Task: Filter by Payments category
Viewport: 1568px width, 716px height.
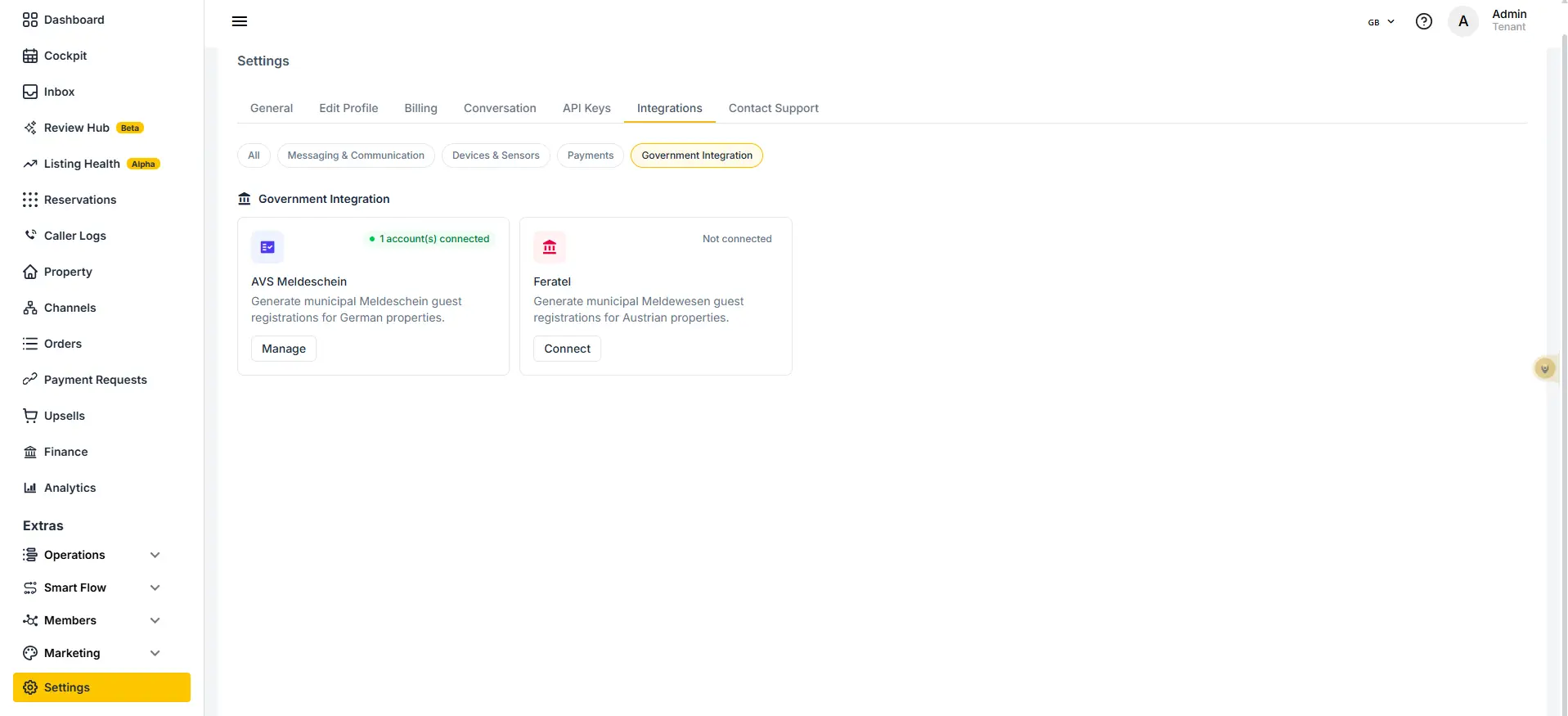Action: pyautogui.click(x=591, y=155)
